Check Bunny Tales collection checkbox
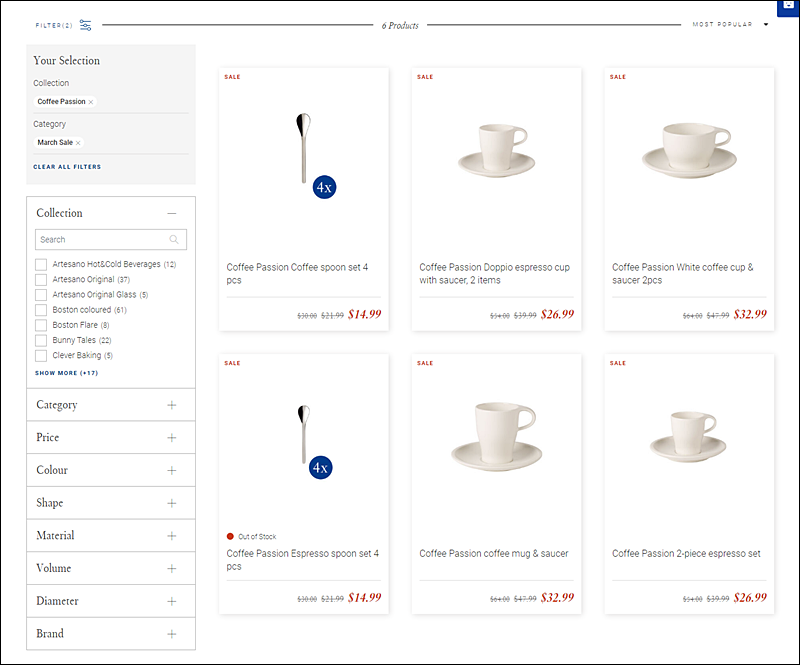800x665 pixels. click(41, 340)
